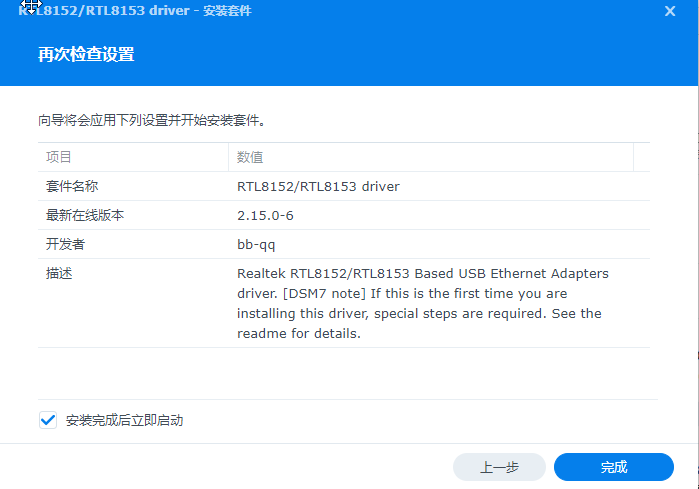
Task: Select the developer value bb-qq
Action: click(x=256, y=245)
